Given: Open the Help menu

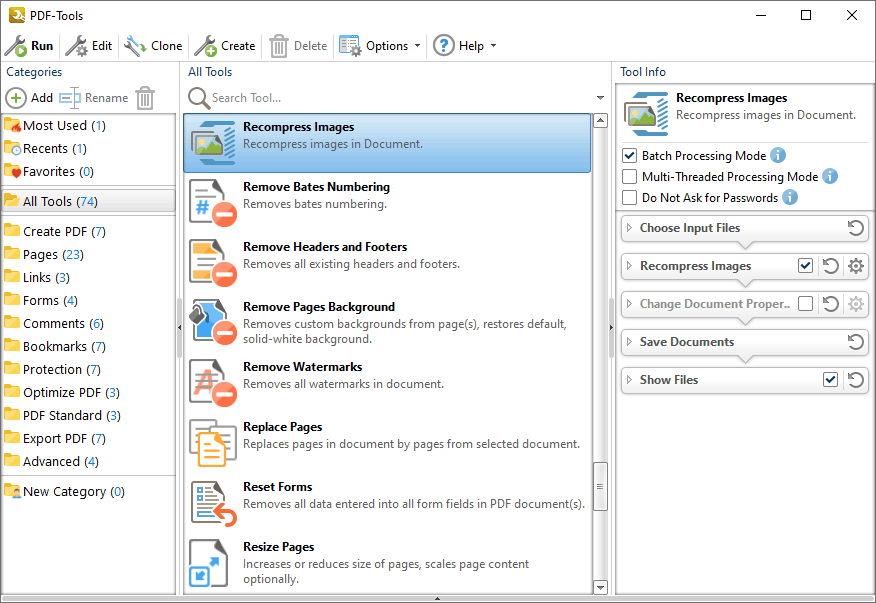Looking at the screenshot, I should click(x=465, y=46).
